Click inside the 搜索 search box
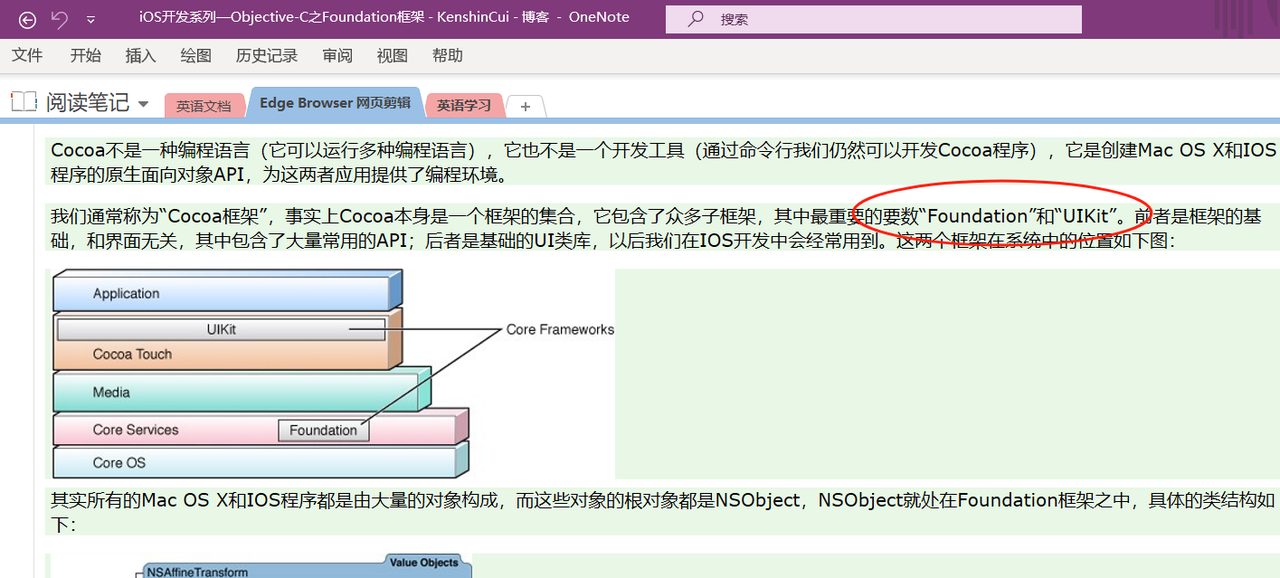Viewport: 1280px width, 578px height. click(873, 19)
